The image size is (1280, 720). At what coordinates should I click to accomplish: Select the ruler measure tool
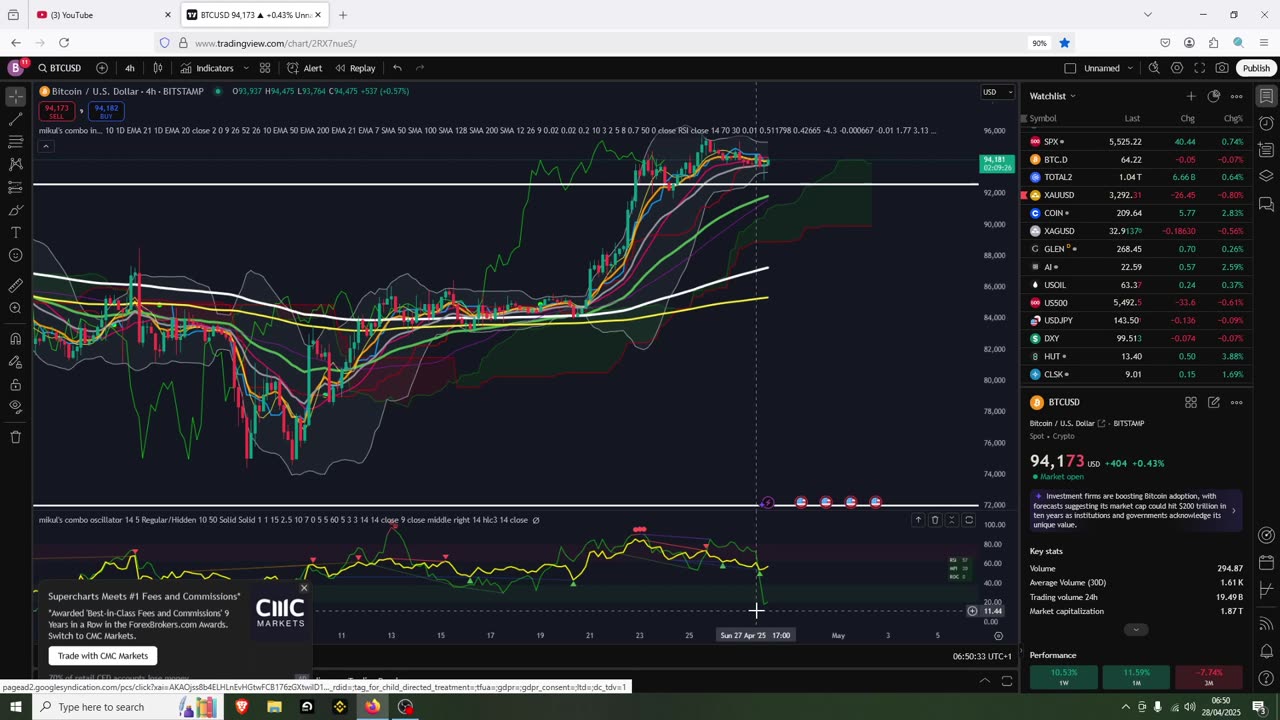[x=15, y=285]
